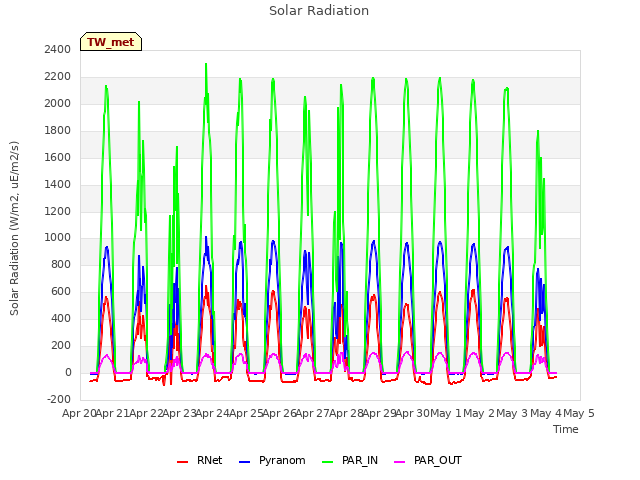Click the Time x-axis label

click(x=566, y=429)
